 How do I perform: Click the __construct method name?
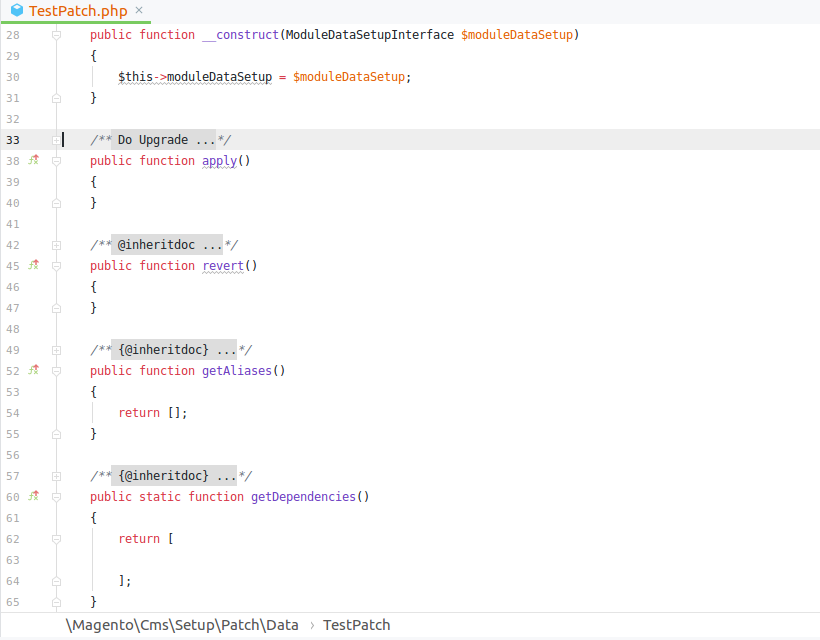coord(241,35)
